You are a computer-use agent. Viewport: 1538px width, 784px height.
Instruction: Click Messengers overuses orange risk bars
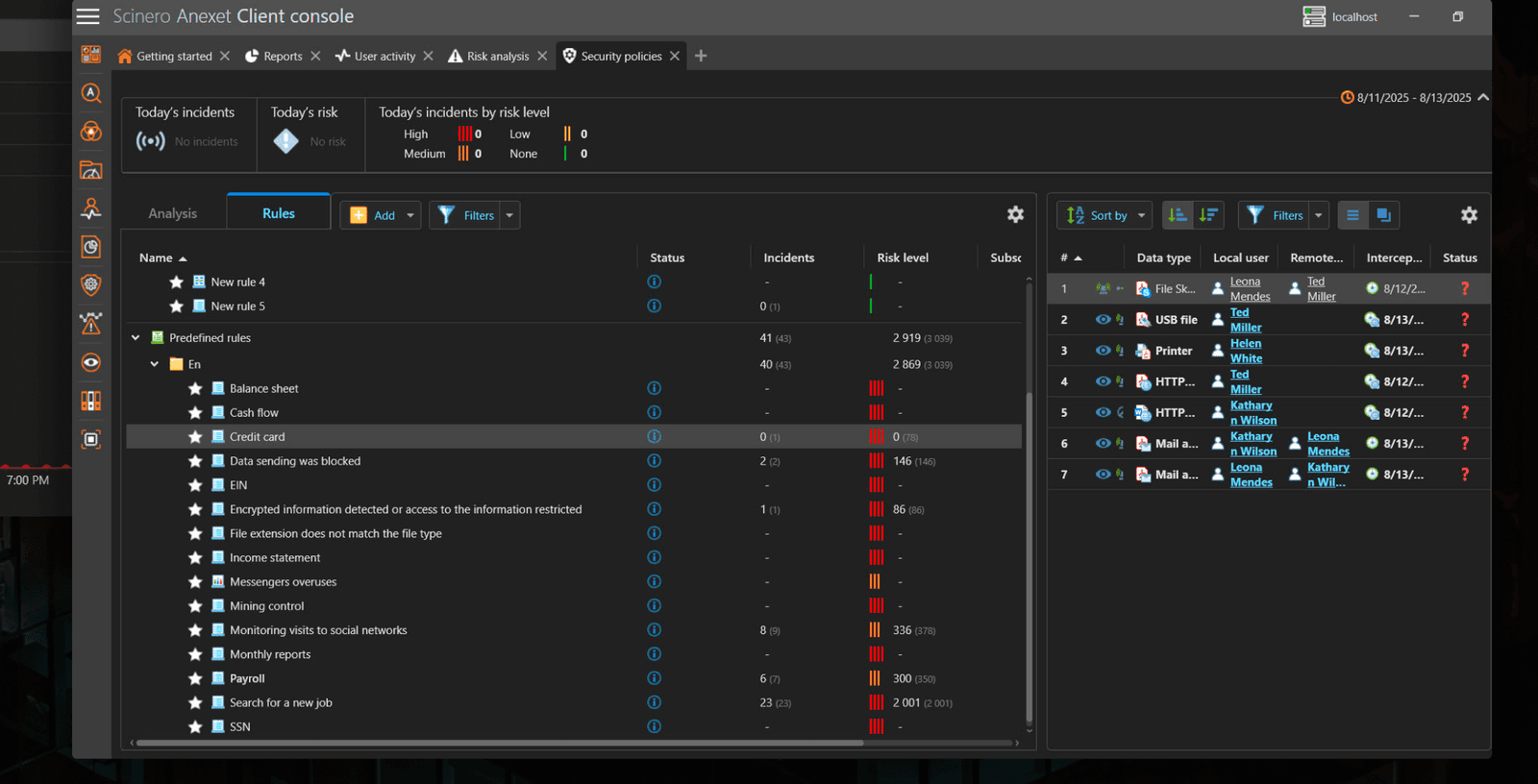point(875,581)
